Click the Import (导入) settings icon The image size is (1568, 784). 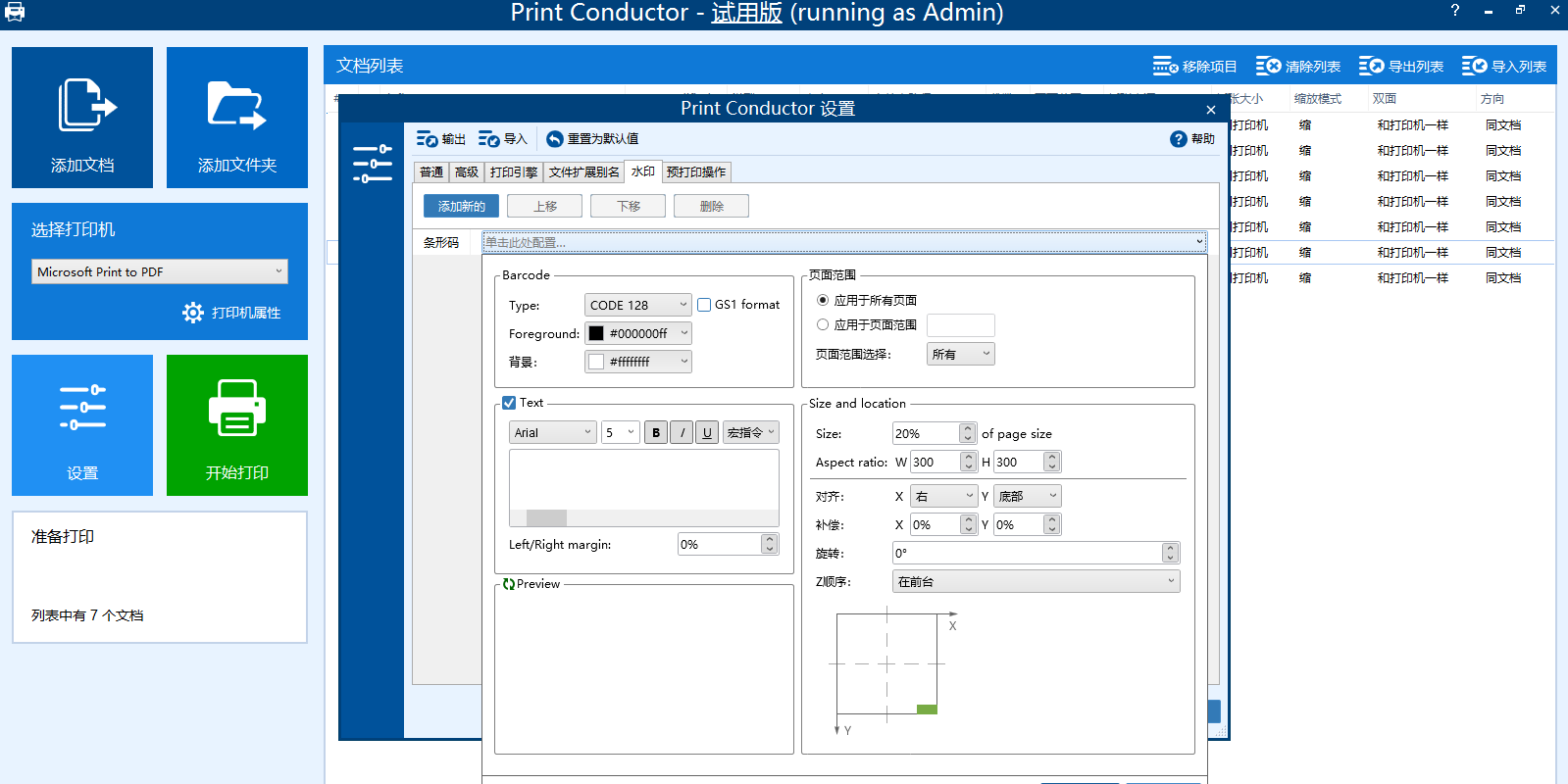(x=488, y=139)
